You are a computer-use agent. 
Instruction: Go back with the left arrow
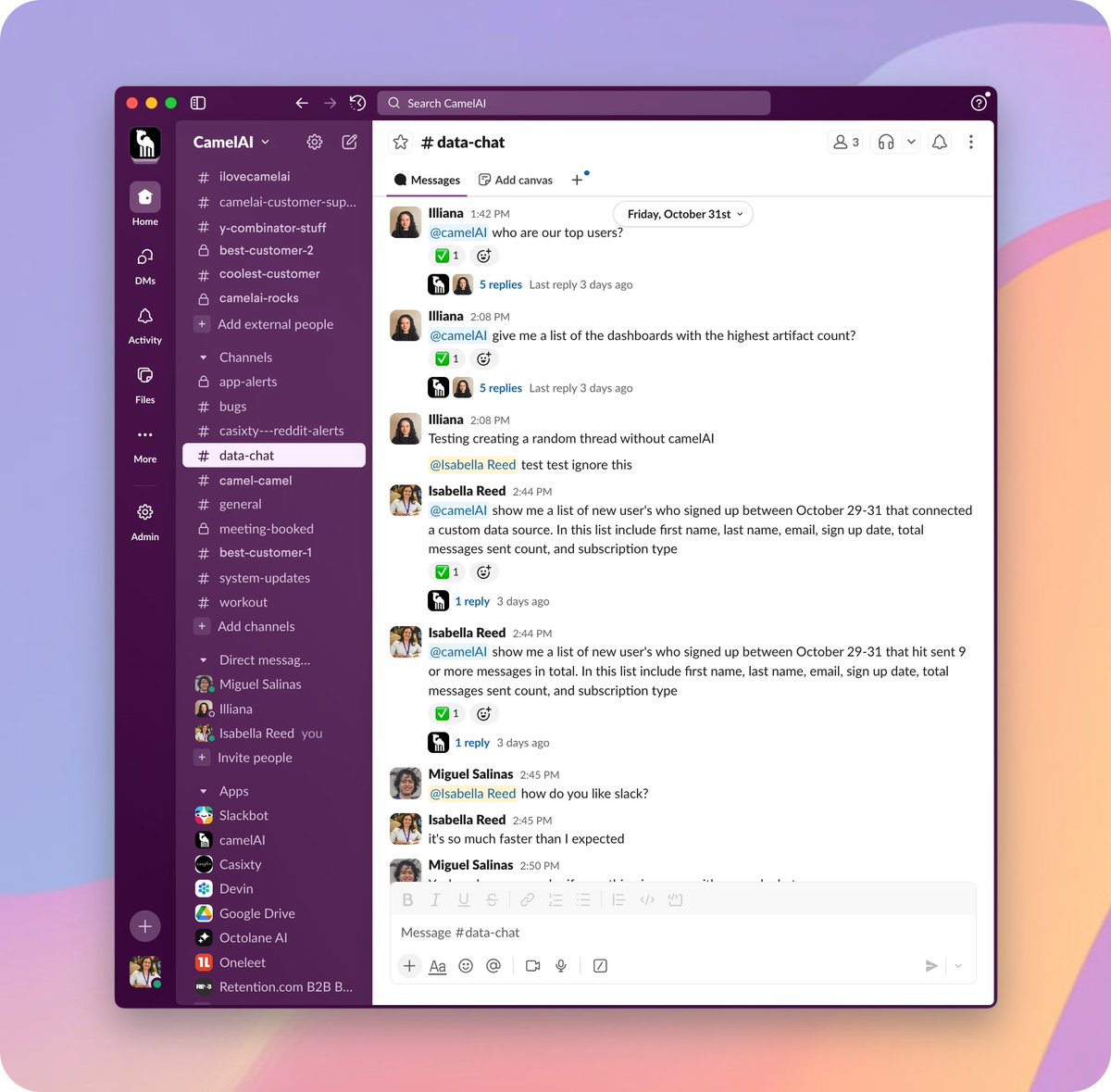302,103
